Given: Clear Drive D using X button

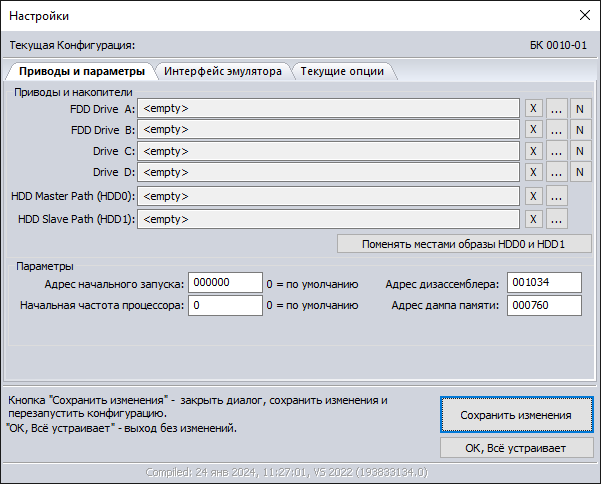Looking at the screenshot, I should [x=534, y=174].
